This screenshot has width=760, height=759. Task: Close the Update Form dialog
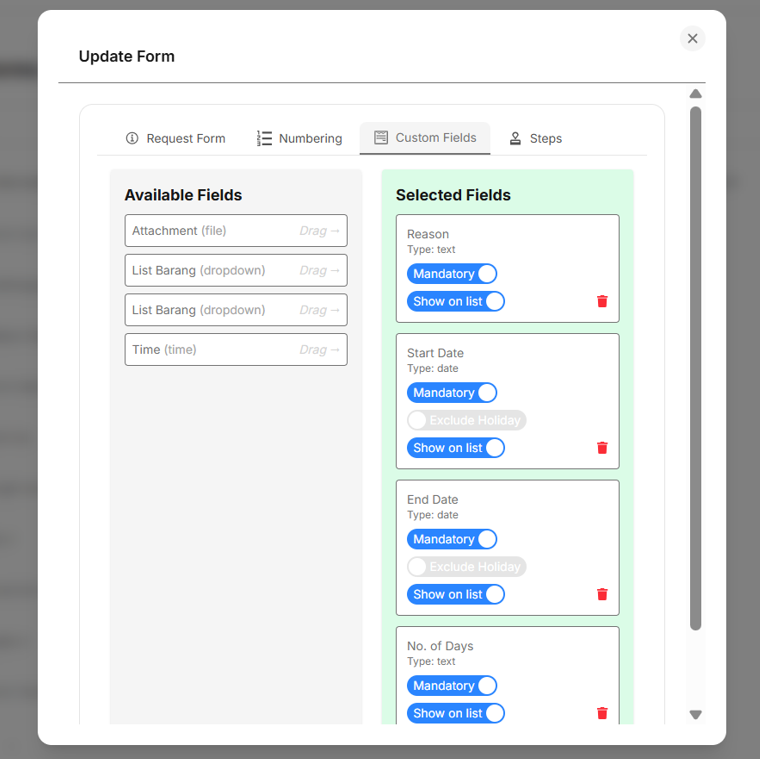pos(692,38)
